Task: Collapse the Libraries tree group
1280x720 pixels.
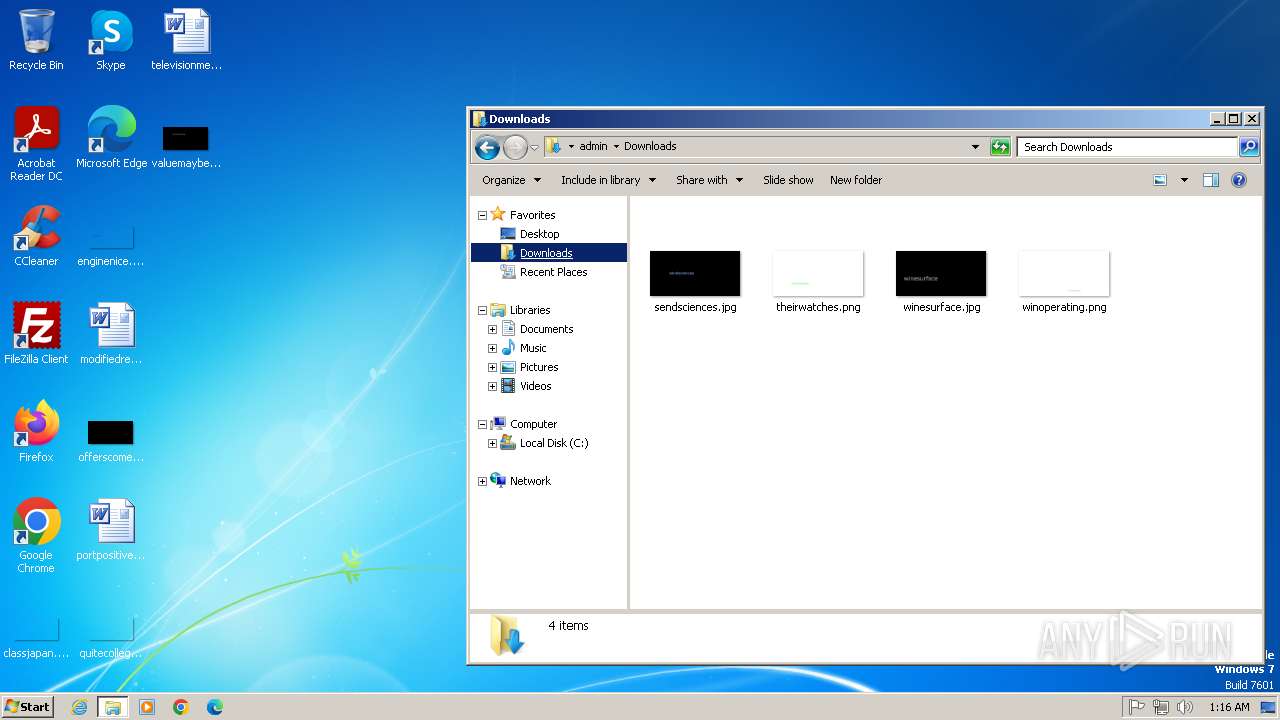Action: tap(482, 310)
